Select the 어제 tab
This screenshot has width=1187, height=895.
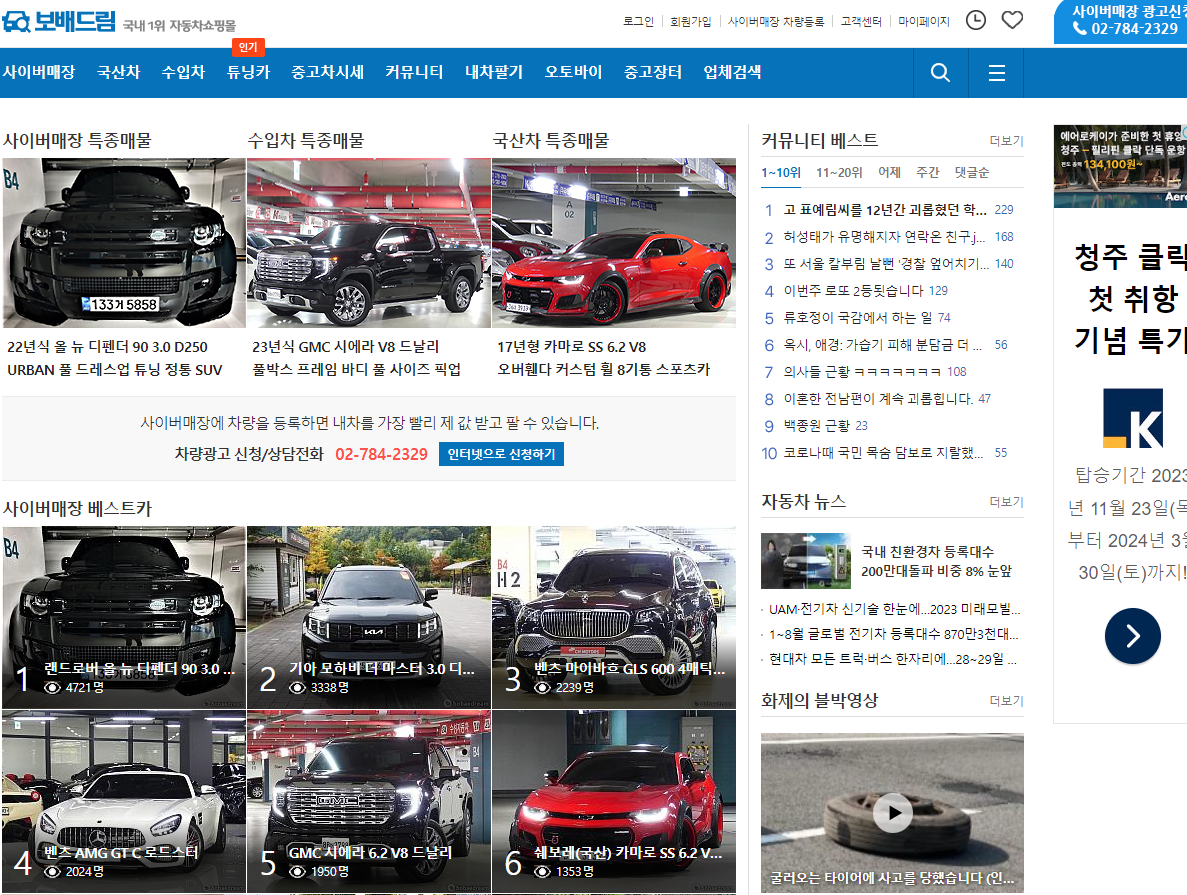[889, 173]
